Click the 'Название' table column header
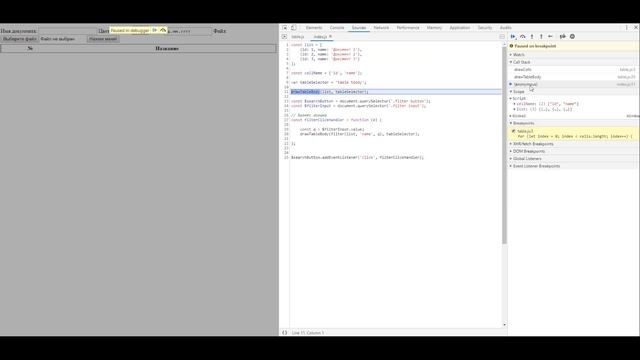 pos(167,49)
